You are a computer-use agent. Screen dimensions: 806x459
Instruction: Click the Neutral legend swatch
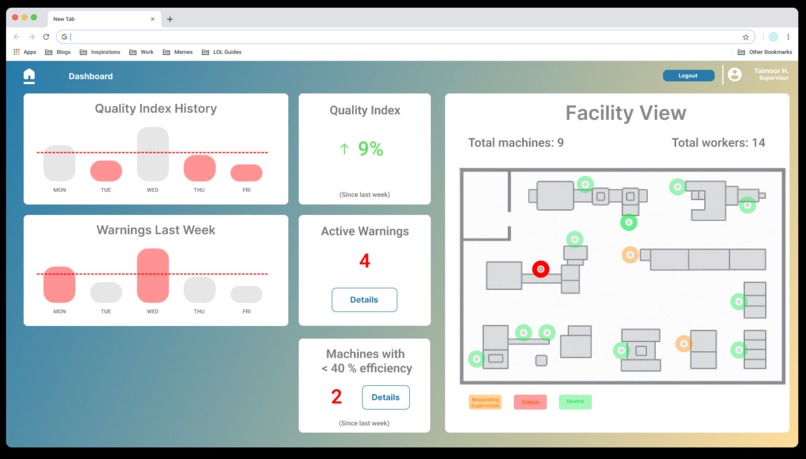[575, 402]
